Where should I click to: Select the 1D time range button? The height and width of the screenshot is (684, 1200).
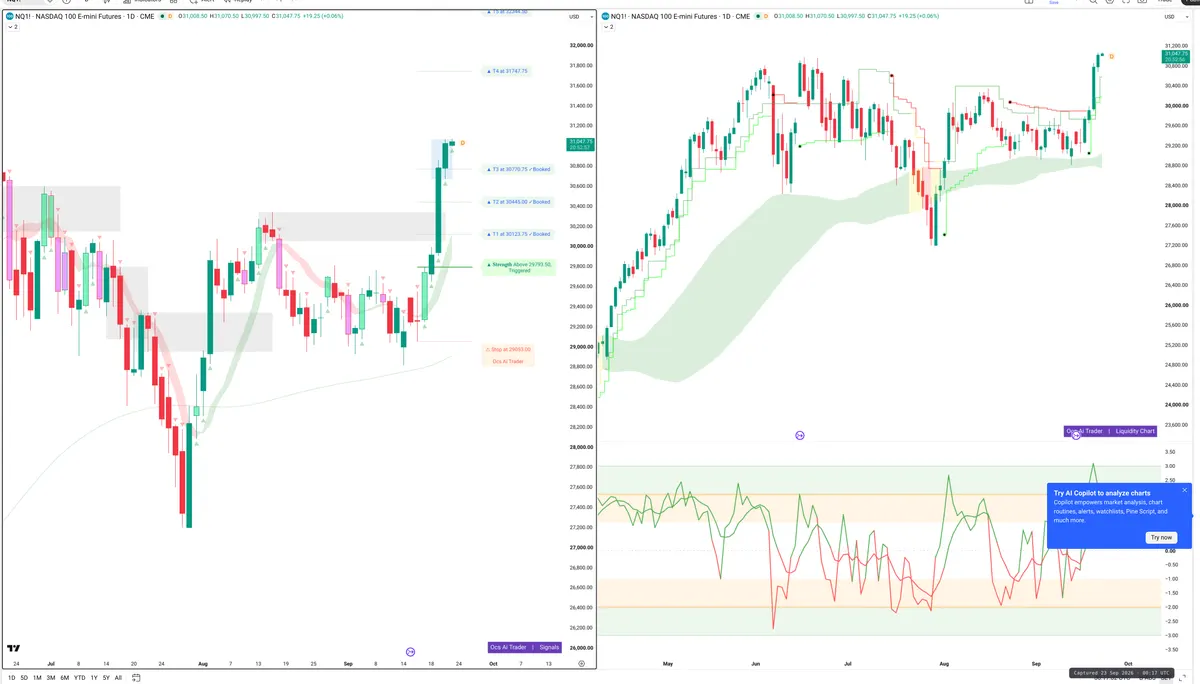click(x=11, y=678)
